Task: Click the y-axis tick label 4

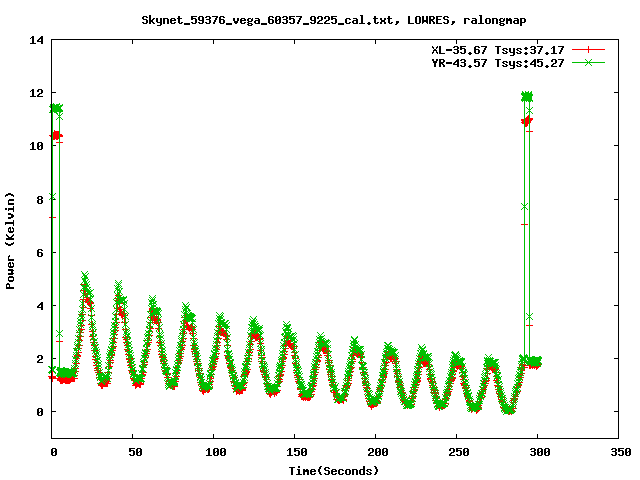Action: pos(40,306)
